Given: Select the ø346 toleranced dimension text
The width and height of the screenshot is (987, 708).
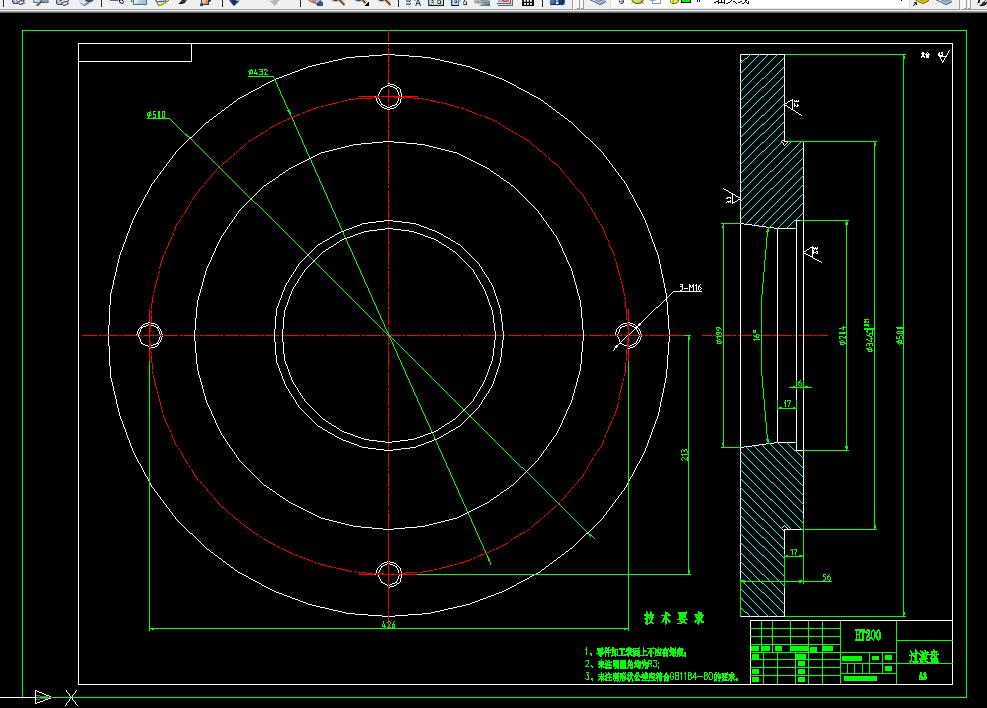Looking at the screenshot, I should [869, 336].
